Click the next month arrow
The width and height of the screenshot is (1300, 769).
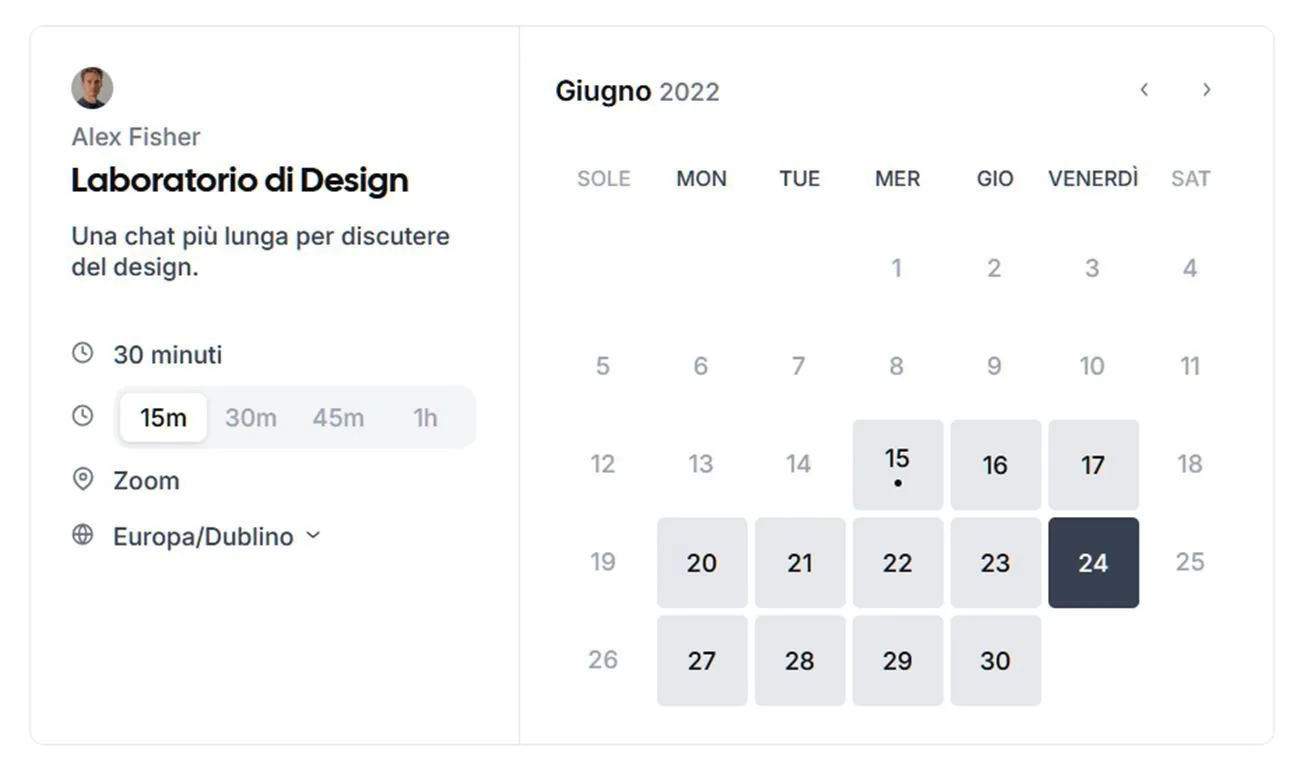[x=1206, y=90]
